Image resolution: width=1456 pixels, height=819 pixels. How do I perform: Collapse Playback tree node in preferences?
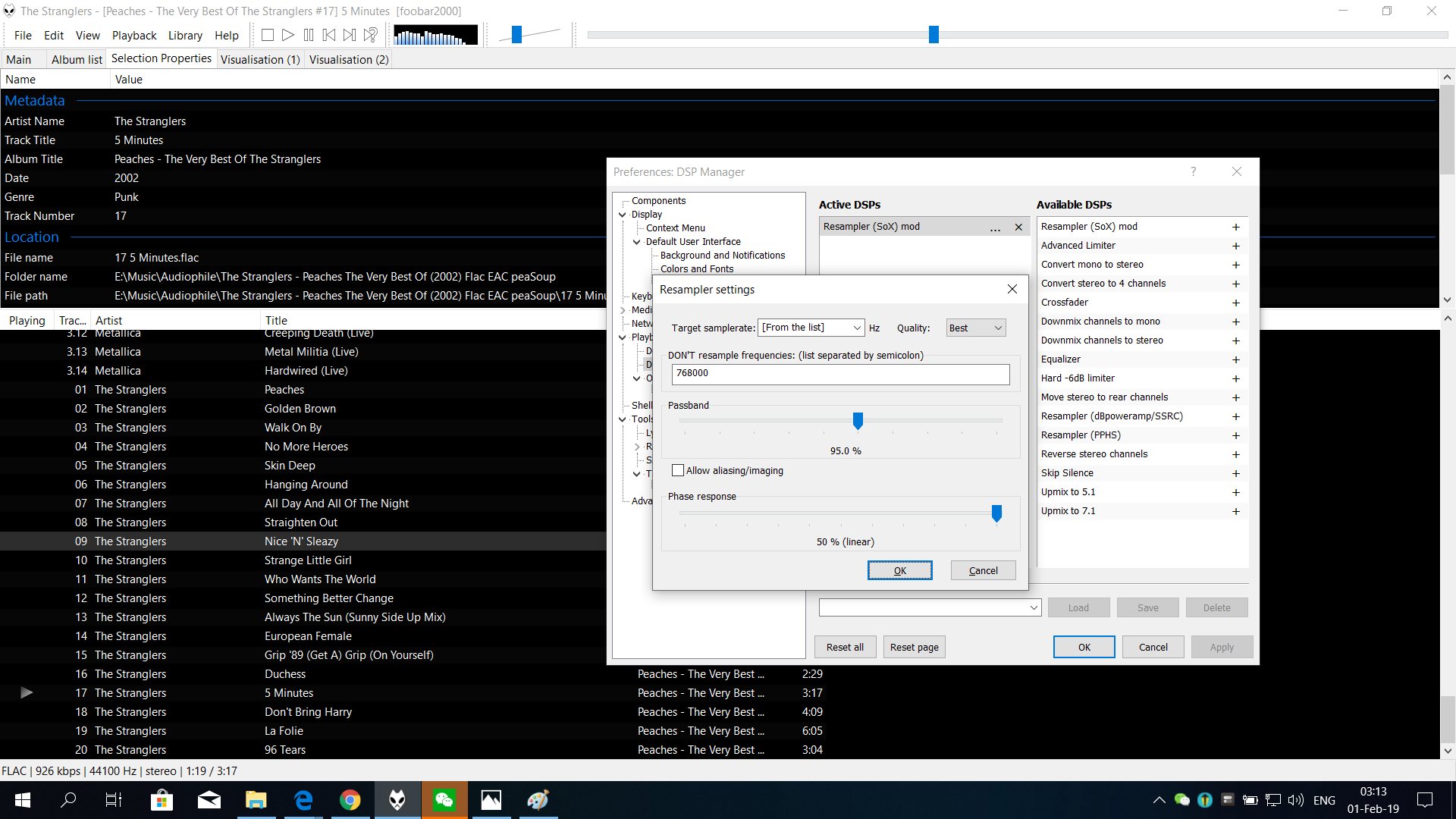coord(623,337)
